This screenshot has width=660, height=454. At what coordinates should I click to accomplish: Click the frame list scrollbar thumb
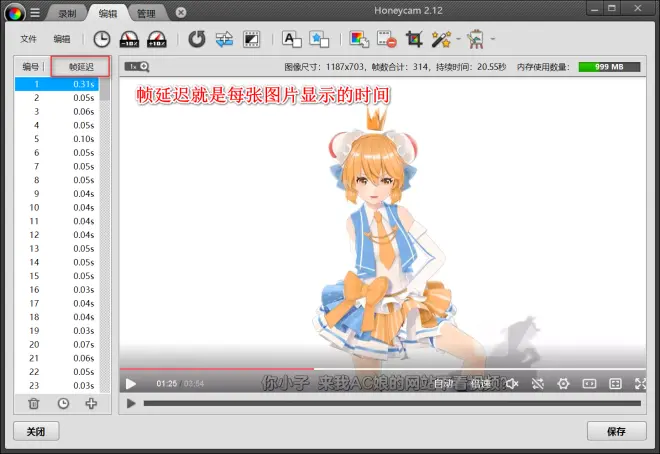tap(105, 89)
